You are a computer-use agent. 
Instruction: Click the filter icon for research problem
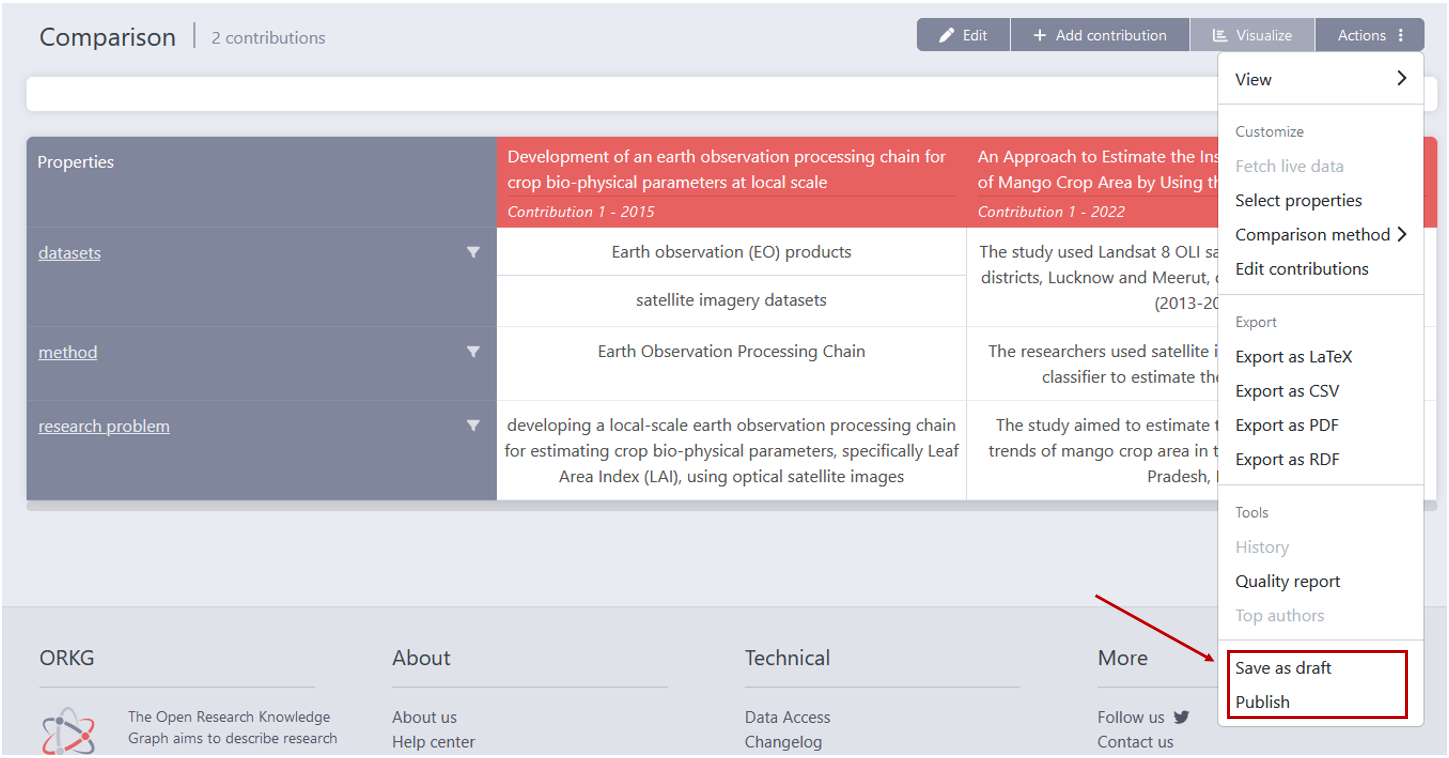click(473, 426)
